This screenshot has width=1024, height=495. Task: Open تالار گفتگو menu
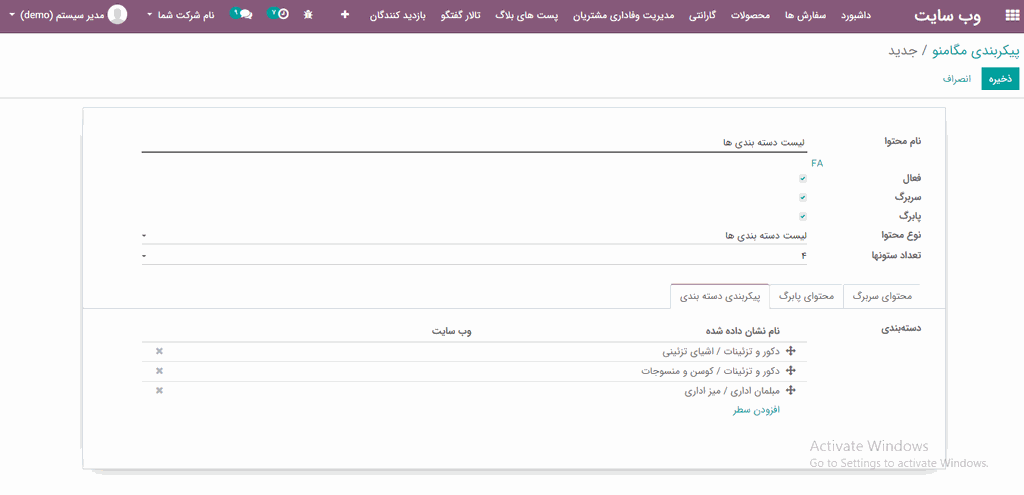pyautogui.click(x=458, y=14)
